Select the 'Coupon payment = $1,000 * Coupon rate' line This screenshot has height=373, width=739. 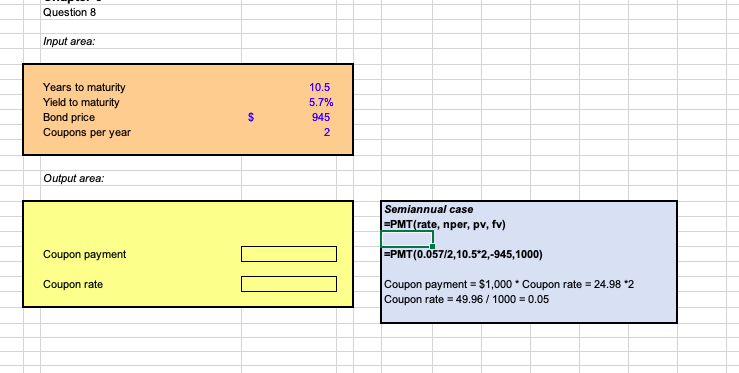pyautogui.click(x=509, y=284)
